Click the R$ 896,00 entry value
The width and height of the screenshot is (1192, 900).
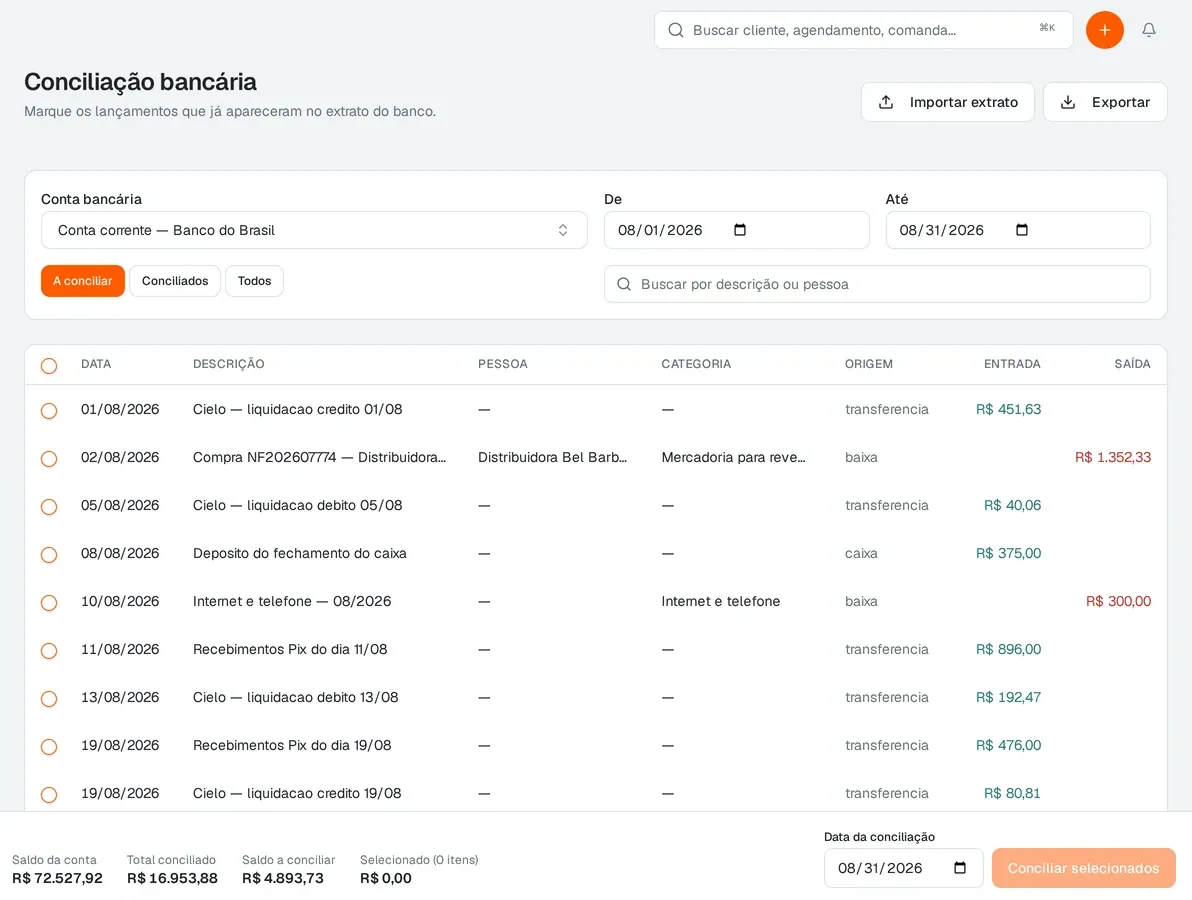coord(1008,650)
